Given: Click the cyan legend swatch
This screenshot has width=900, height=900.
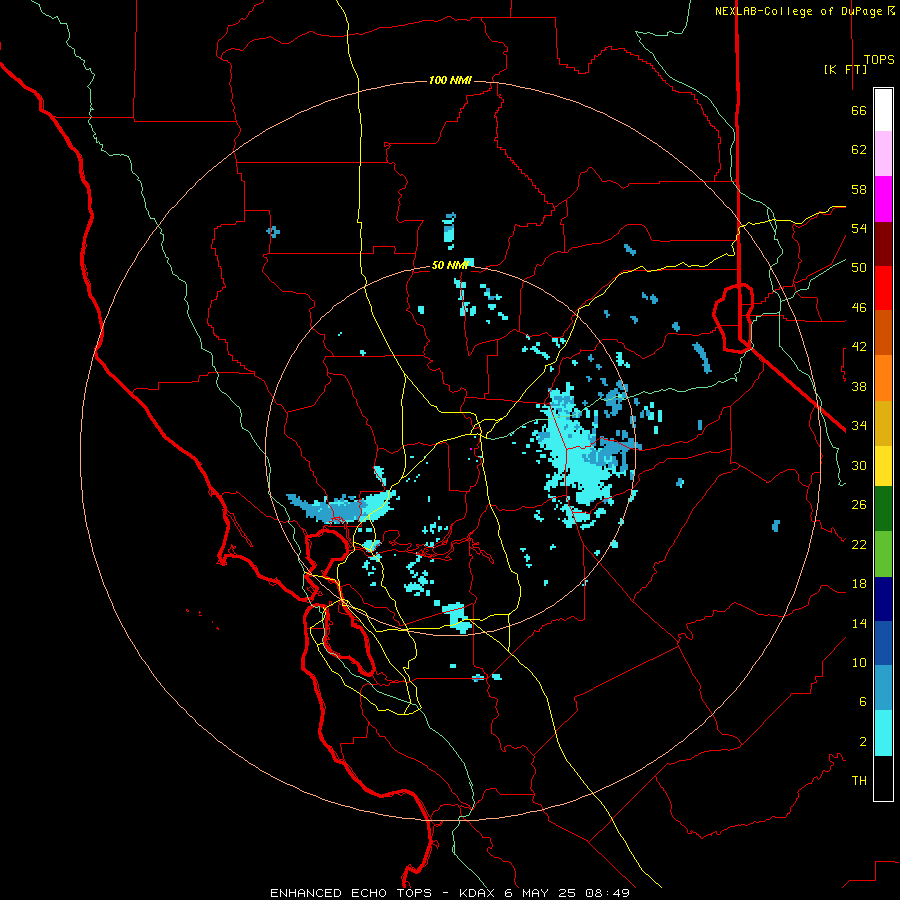Looking at the screenshot, I should pyautogui.click(x=883, y=733).
